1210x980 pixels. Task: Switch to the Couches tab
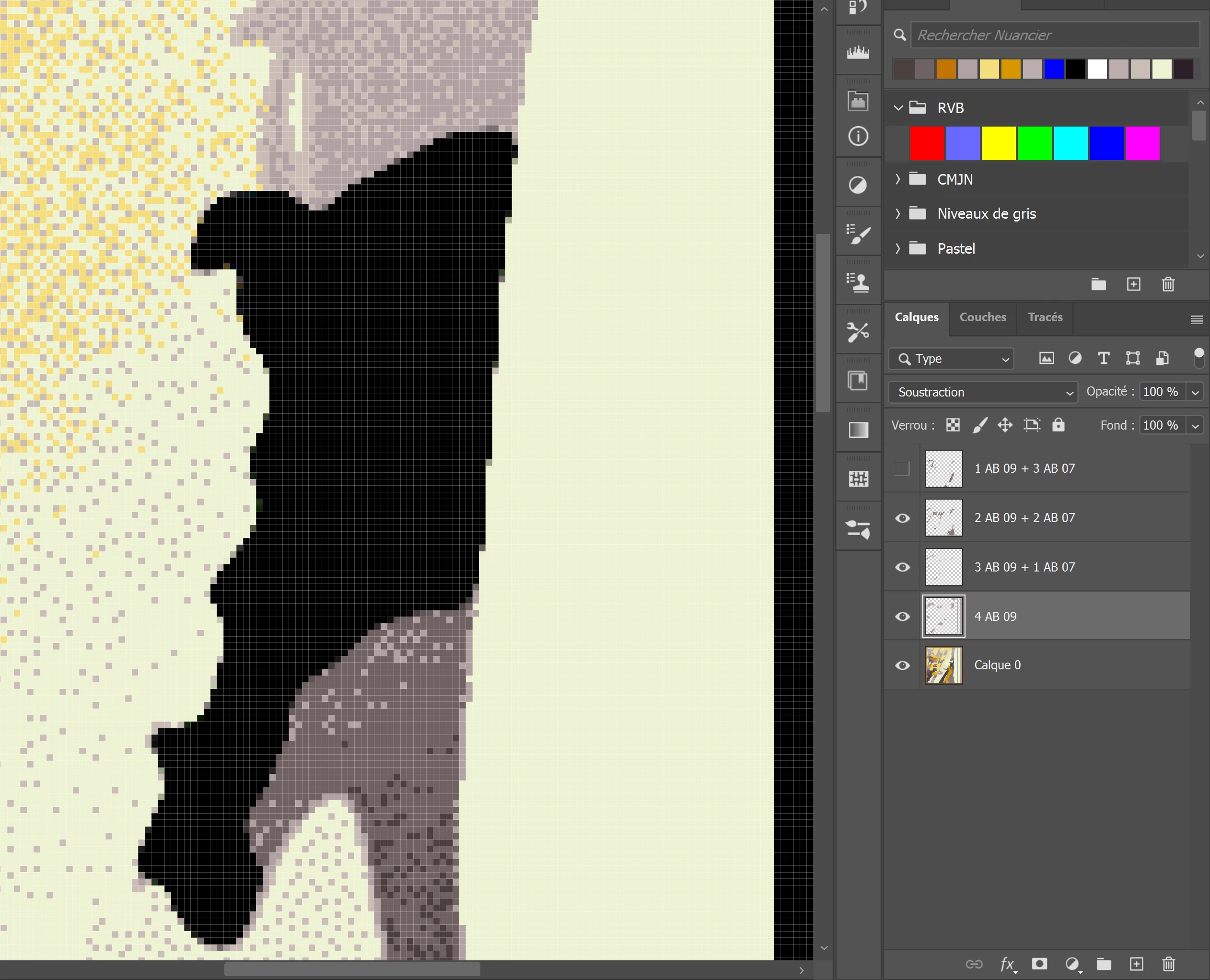[x=983, y=317]
